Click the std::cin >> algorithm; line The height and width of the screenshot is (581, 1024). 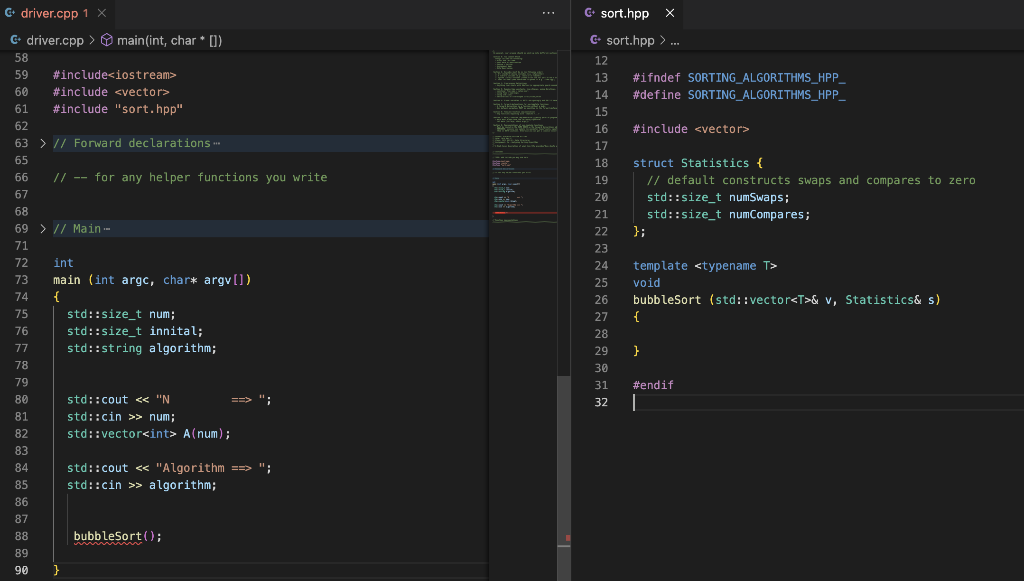(x=141, y=485)
